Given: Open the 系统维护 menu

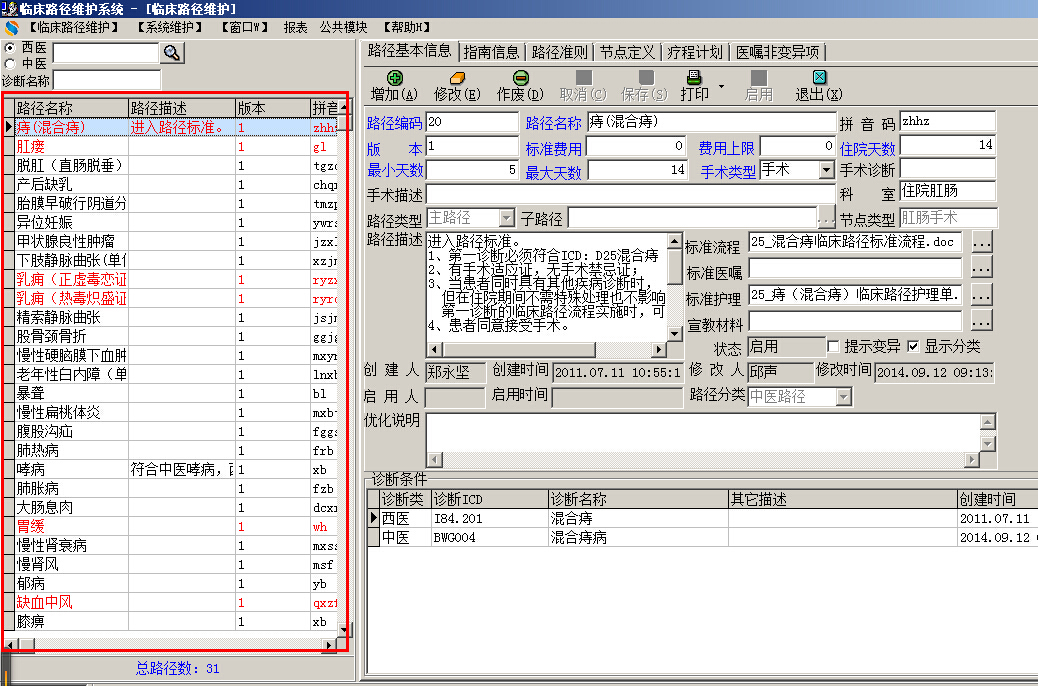Looking at the screenshot, I should click(169, 27).
